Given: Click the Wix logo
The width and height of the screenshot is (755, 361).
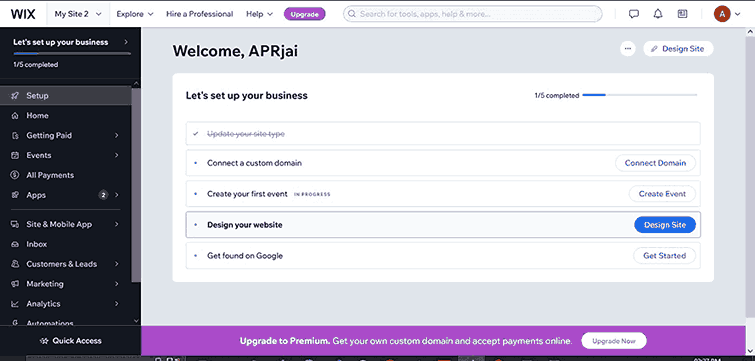Looking at the screenshot, I should click(x=23, y=14).
